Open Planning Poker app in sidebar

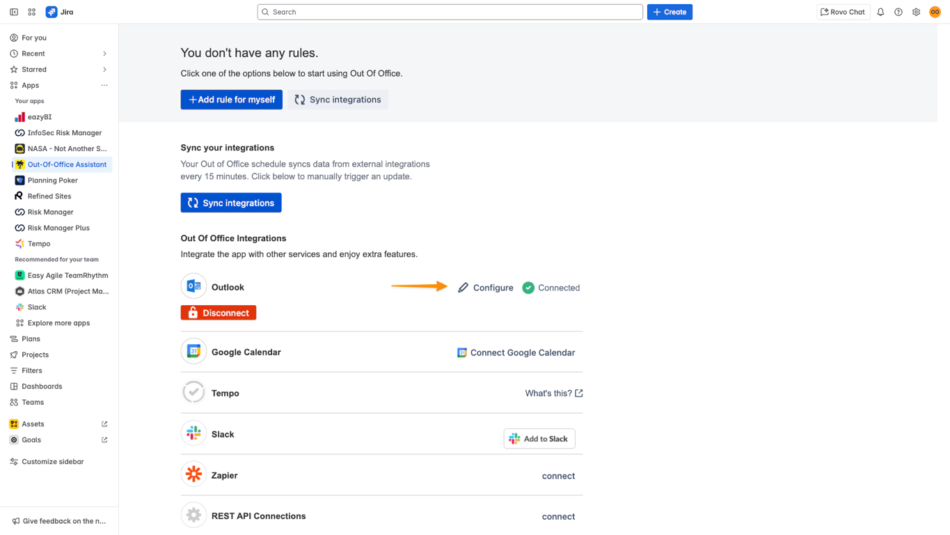(52, 180)
